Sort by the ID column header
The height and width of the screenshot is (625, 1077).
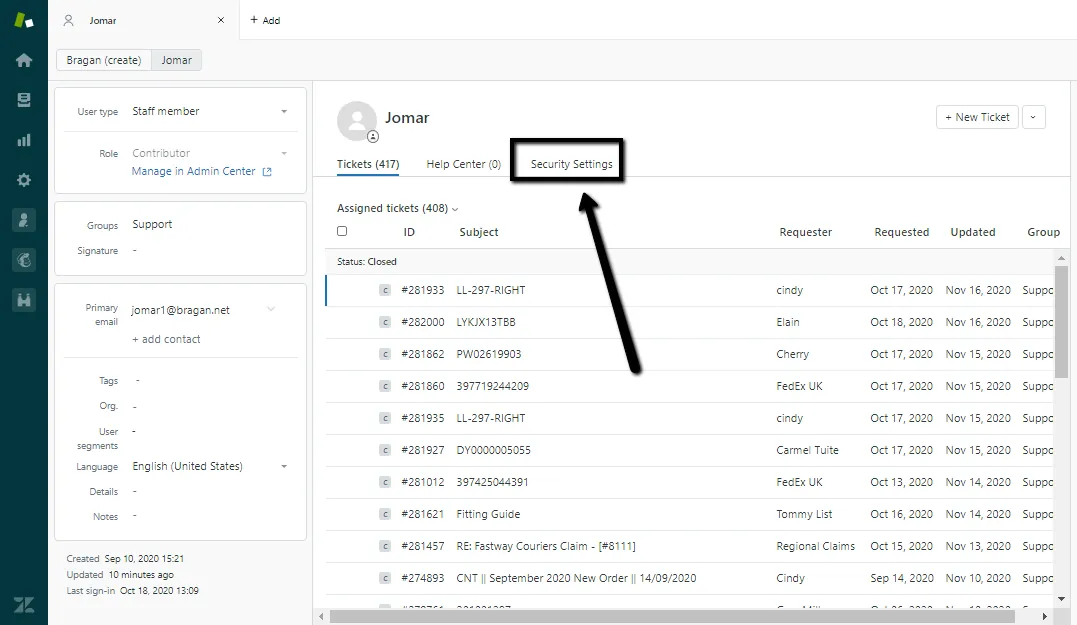[x=409, y=232]
